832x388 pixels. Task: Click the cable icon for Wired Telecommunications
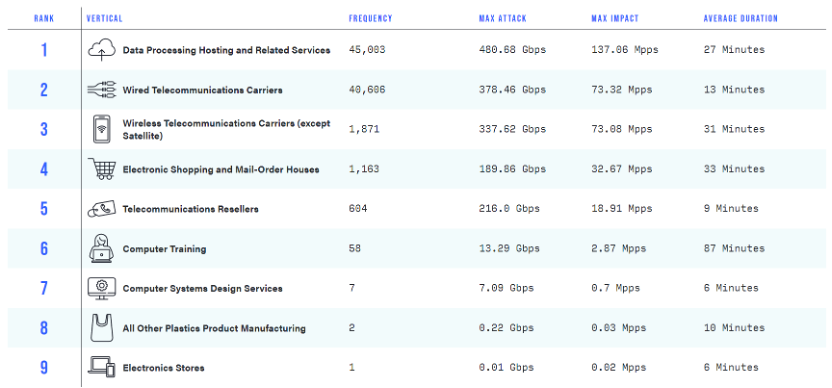(x=101, y=90)
